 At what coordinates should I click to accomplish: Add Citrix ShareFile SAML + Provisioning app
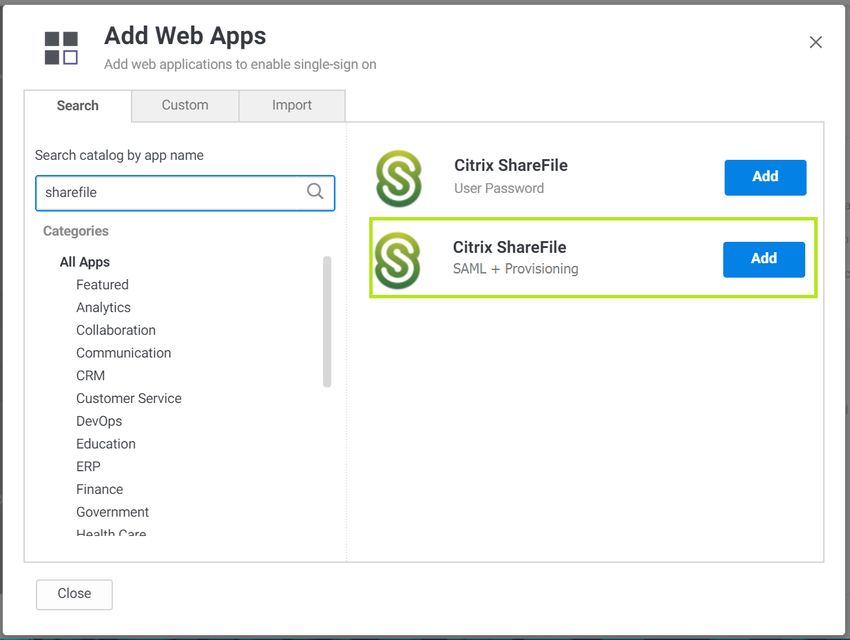click(764, 259)
